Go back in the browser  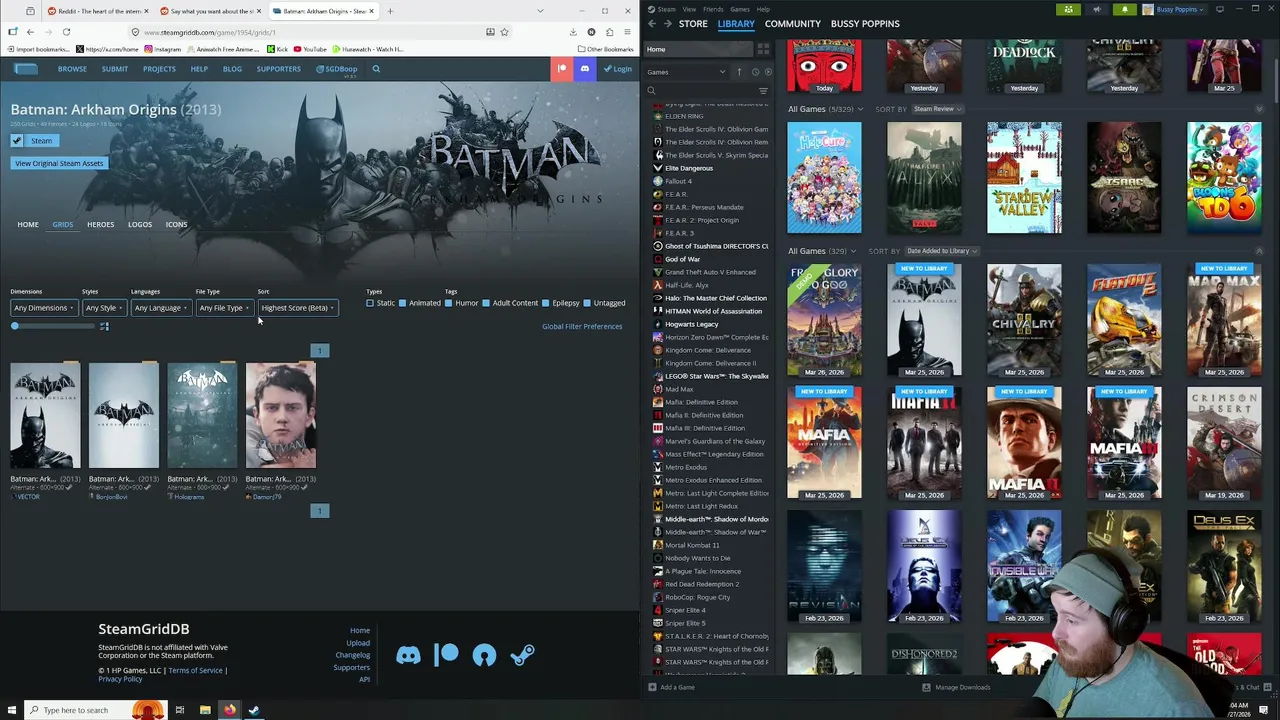click(30, 32)
